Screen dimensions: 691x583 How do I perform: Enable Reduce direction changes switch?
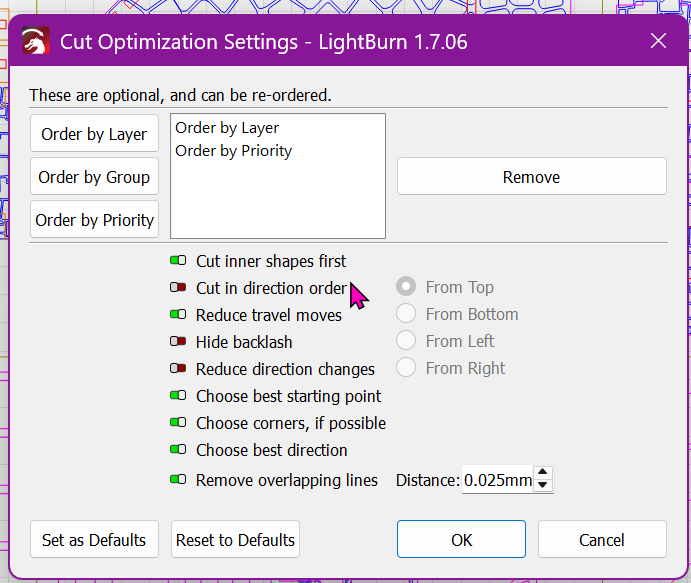[178, 368]
